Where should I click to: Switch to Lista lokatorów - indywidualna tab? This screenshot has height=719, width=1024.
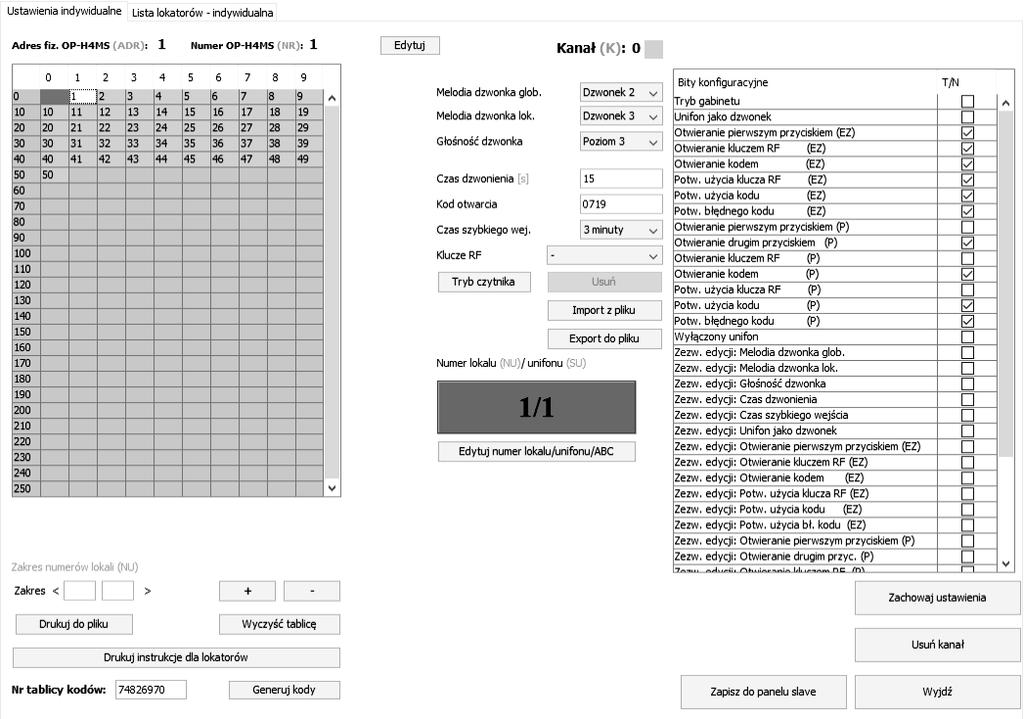202,12
